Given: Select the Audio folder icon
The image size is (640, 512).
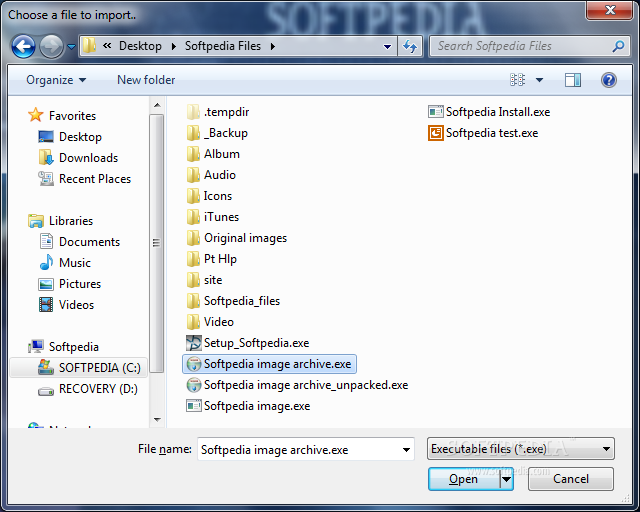Looking at the screenshot, I should tap(193, 175).
